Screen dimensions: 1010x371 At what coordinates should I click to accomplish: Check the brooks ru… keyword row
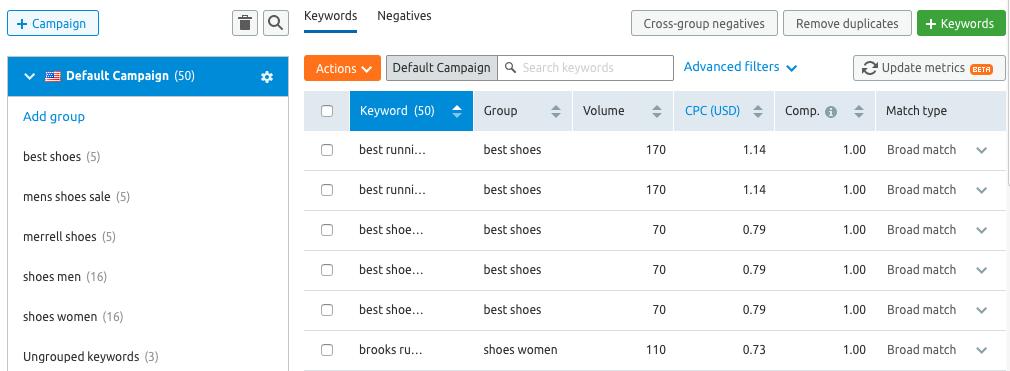pos(327,350)
